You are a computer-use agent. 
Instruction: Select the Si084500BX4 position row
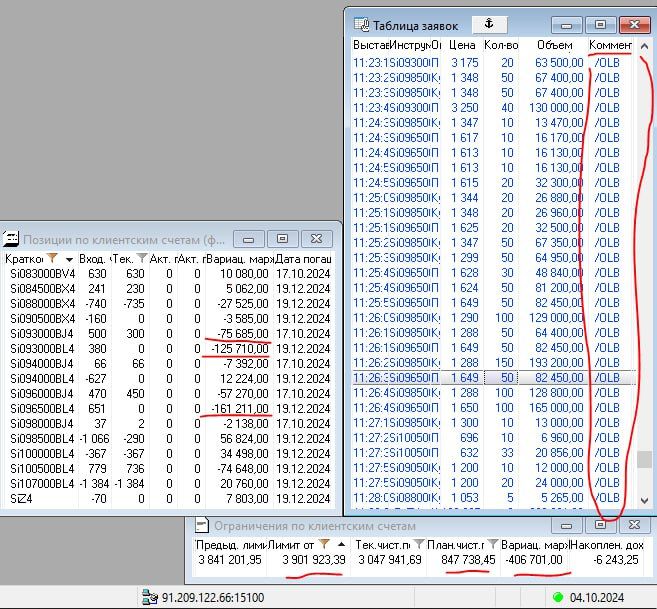(x=169, y=289)
